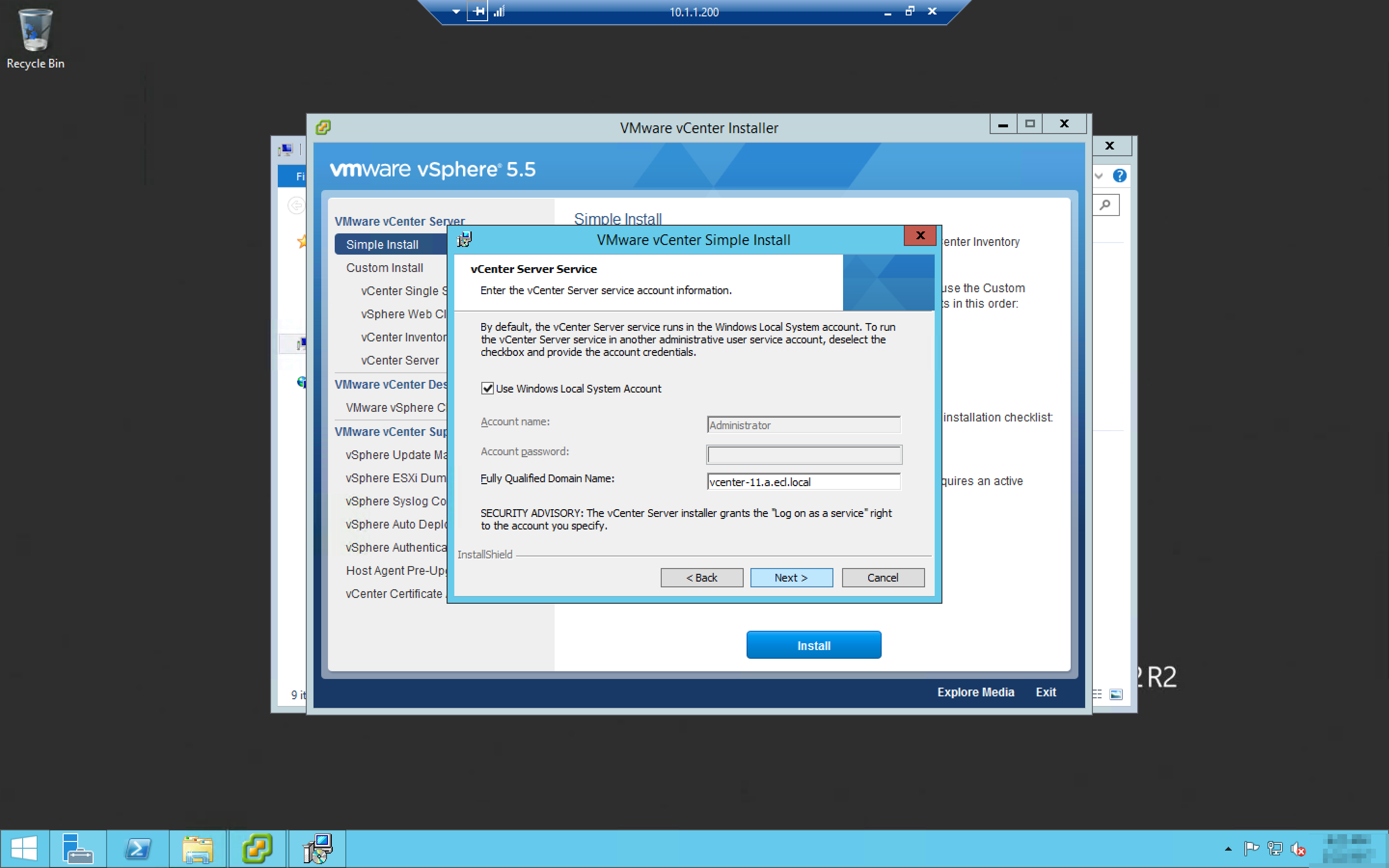Click the favorites star in Explorer pane
This screenshot has height=868, width=1389.
pyautogui.click(x=302, y=242)
